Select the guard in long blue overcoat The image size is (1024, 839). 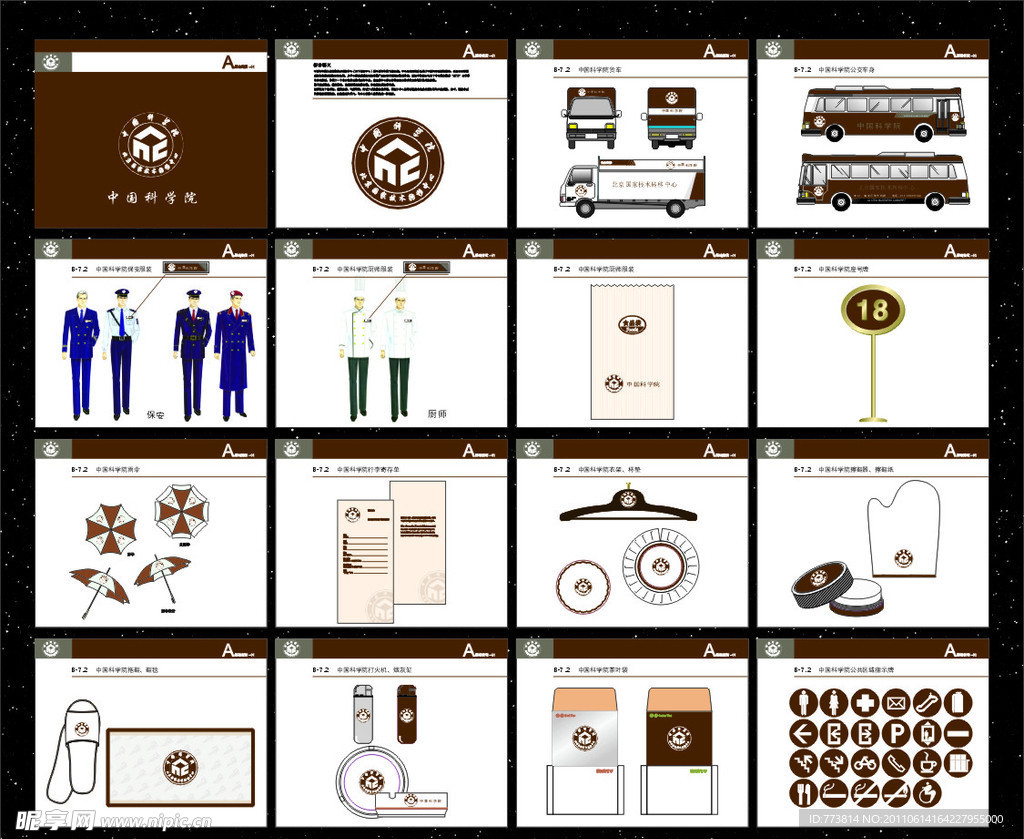pyautogui.click(x=234, y=355)
